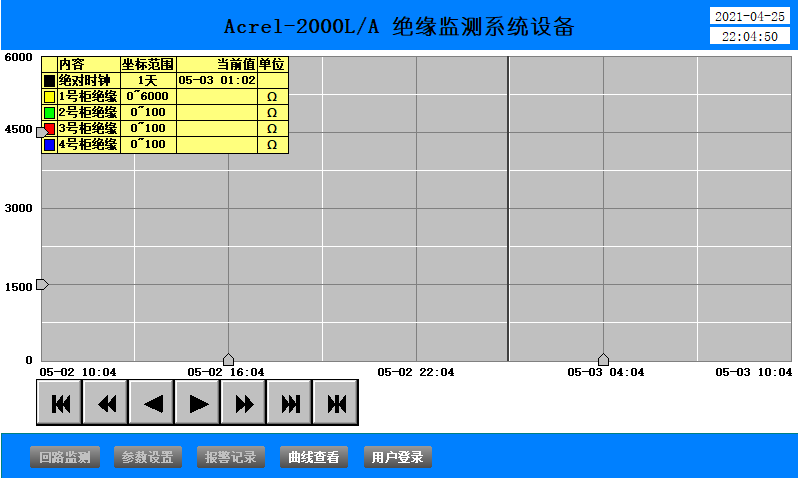Step forward with the single right arrow
Screen dimensions: 798x478
[x=198, y=403]
